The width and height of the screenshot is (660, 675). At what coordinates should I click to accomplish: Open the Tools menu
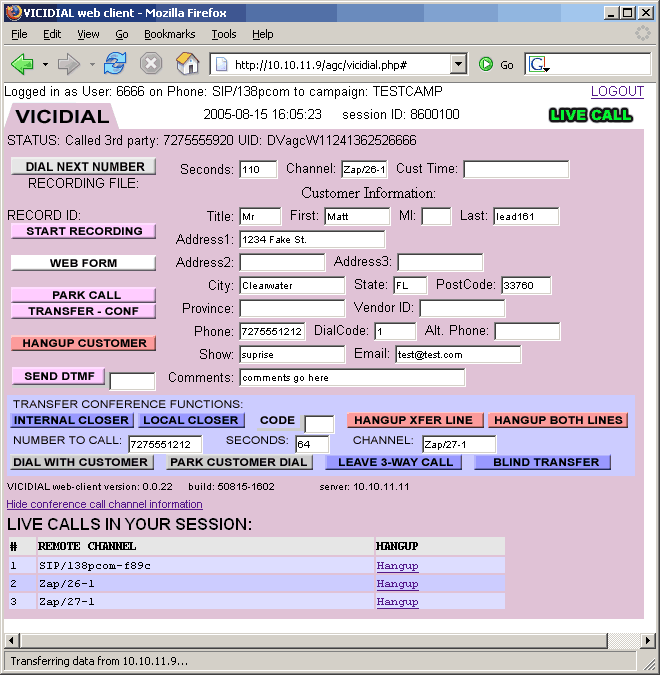point(223,34)
